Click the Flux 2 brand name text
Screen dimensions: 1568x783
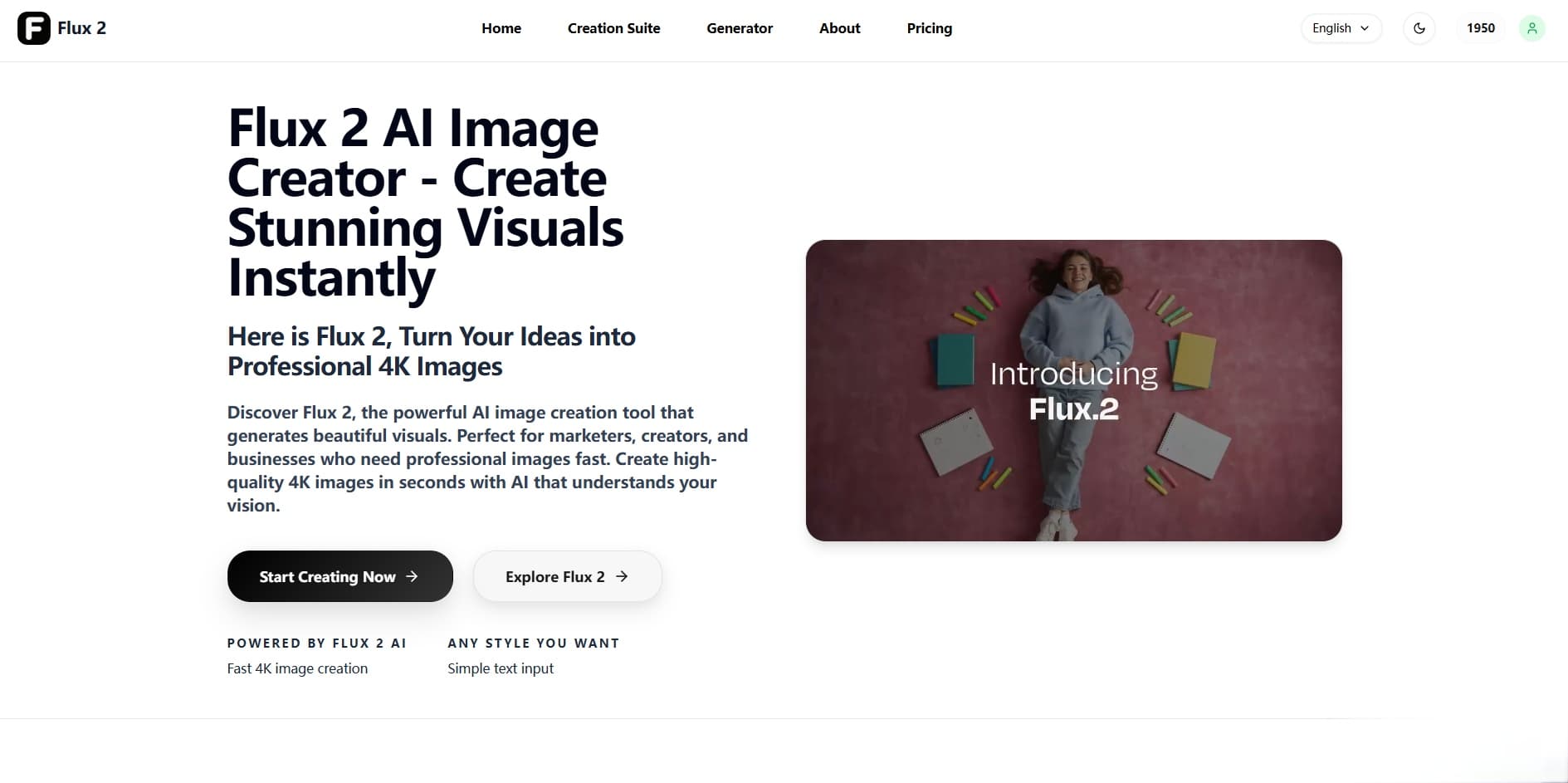[x=81, y=28]
